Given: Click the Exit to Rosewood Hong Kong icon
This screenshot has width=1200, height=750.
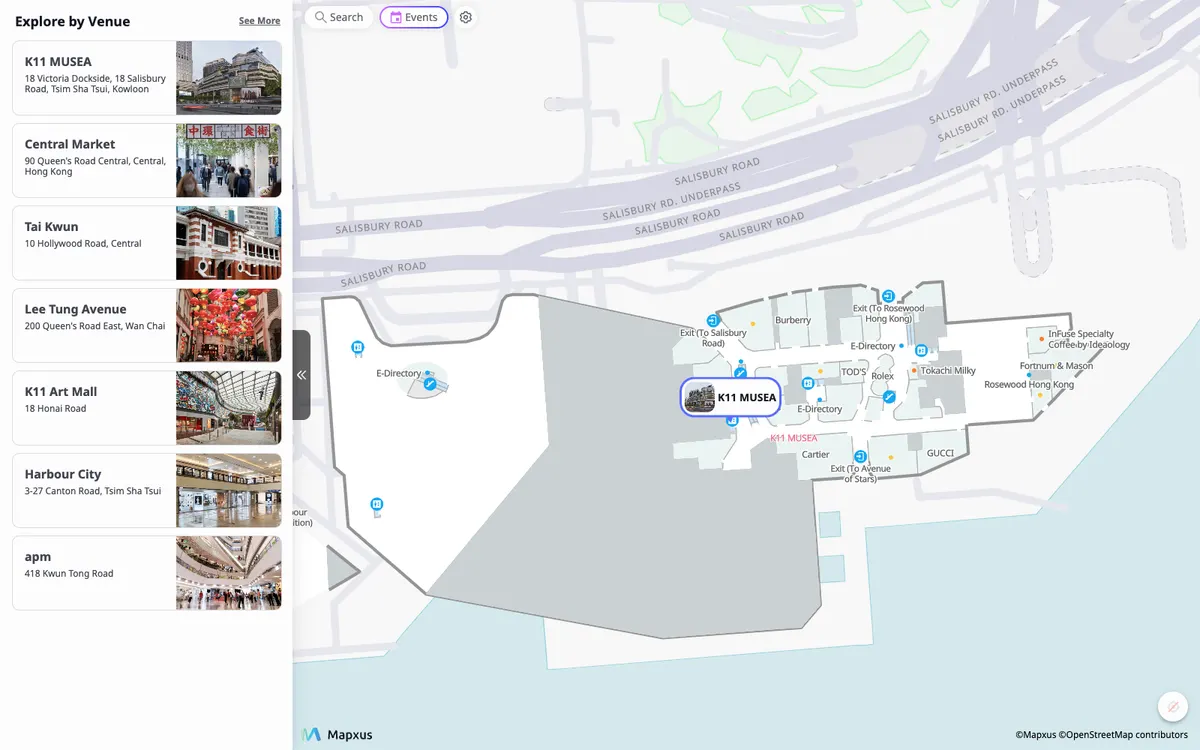Looking at the screenshot, I should coord(888,296).
